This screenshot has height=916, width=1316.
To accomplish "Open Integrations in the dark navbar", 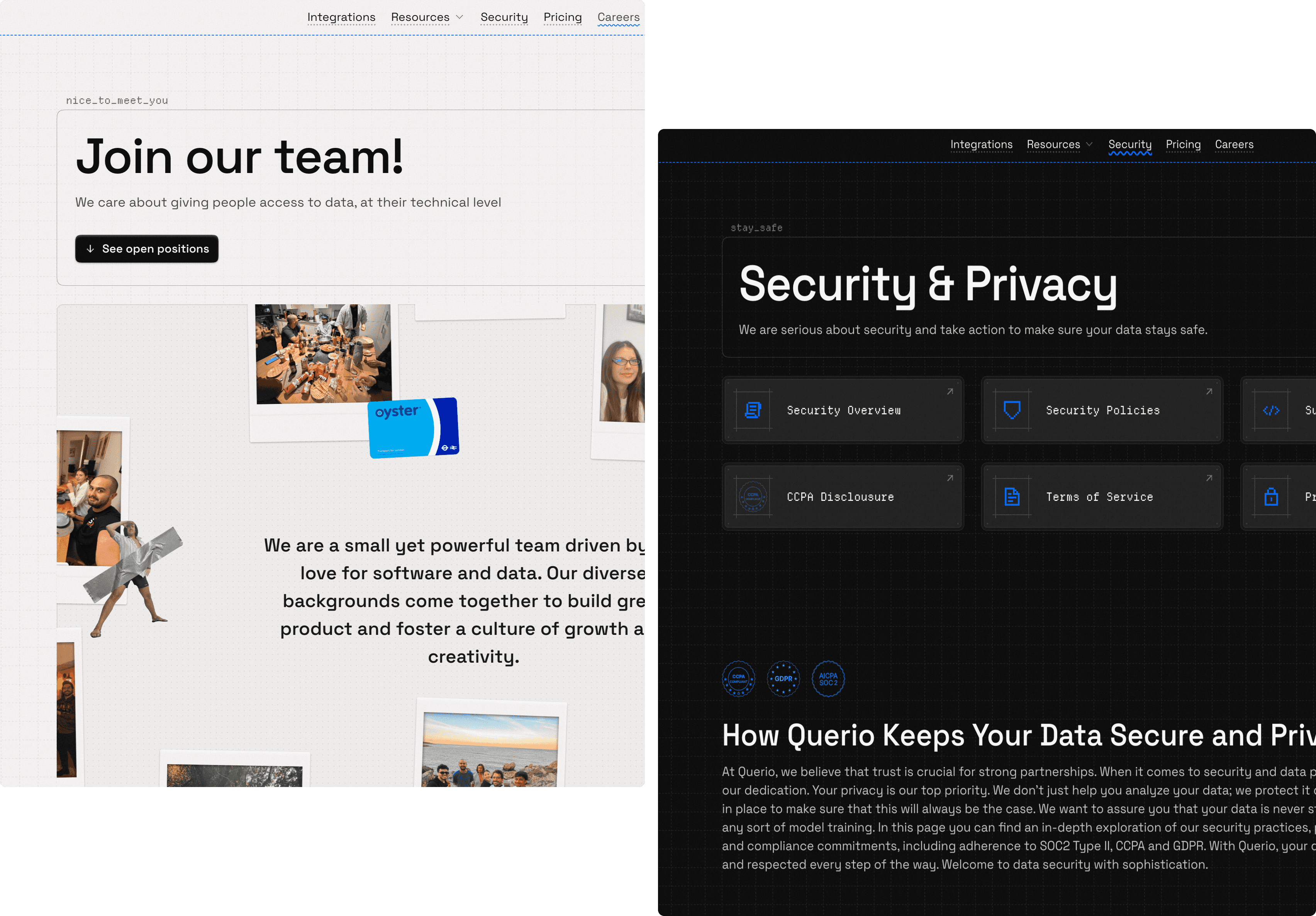I will tap(981, 144).
